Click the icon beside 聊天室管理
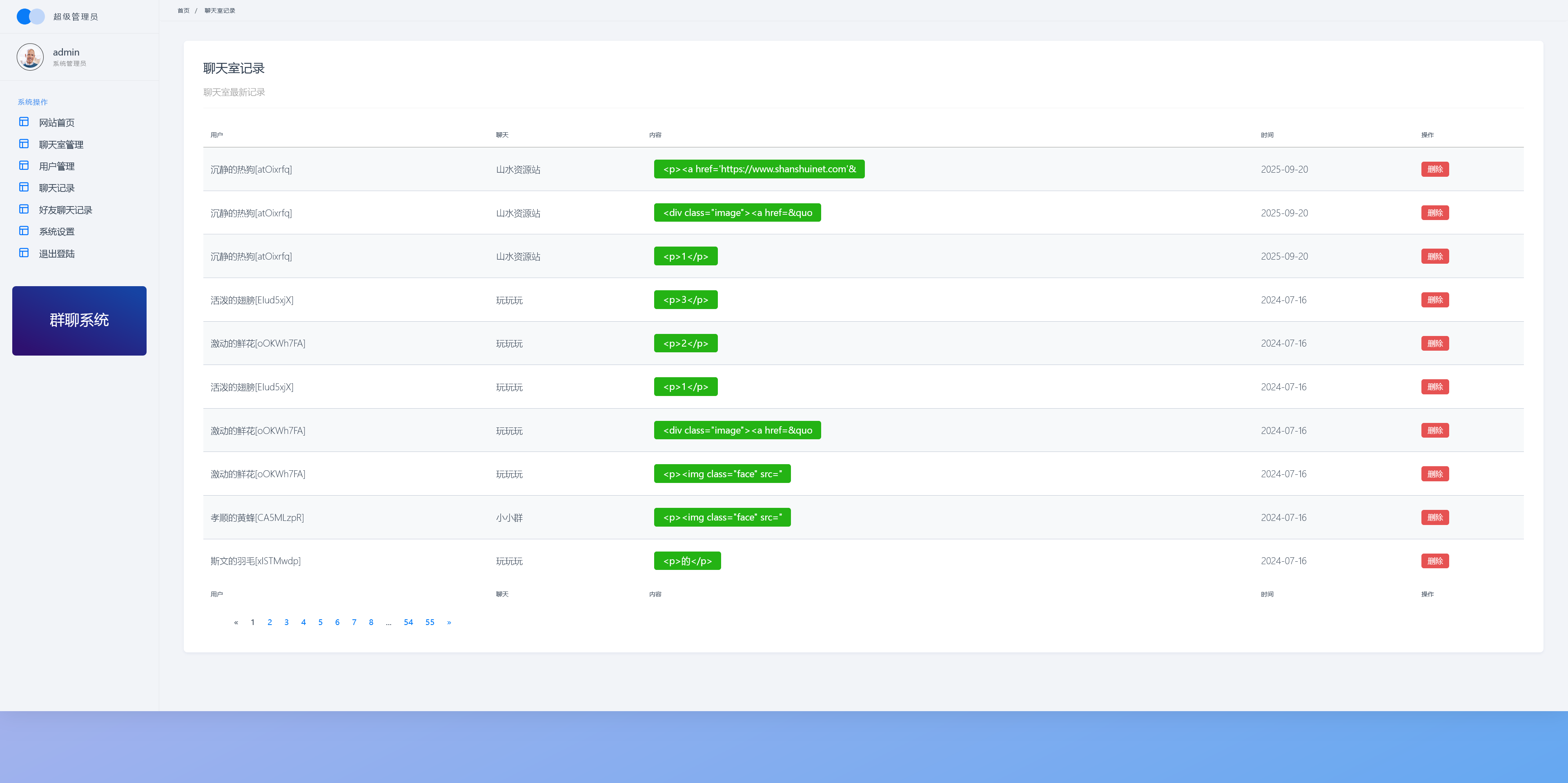1568x783 pixels. (24, 144)
